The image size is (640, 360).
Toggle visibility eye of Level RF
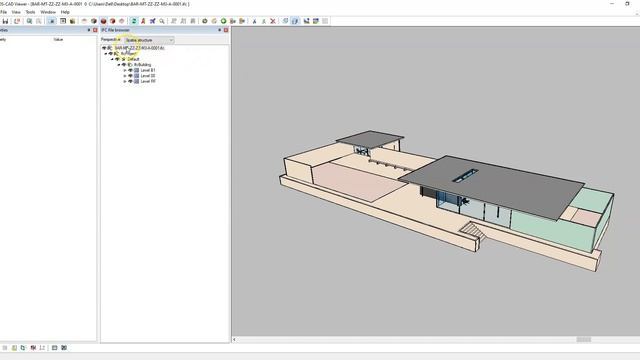pyautogui.click(x=131, y=81)
